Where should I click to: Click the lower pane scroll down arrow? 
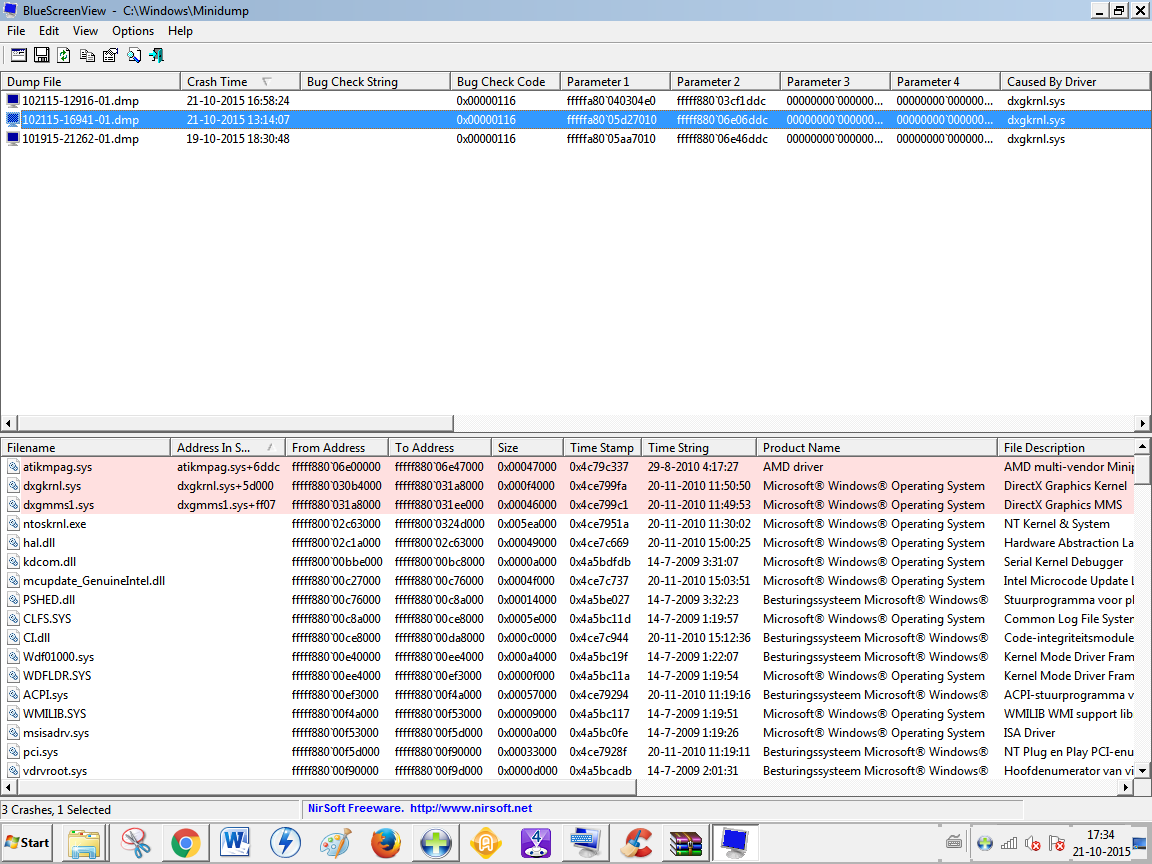pyautogui.click(x=1142, y=771)
